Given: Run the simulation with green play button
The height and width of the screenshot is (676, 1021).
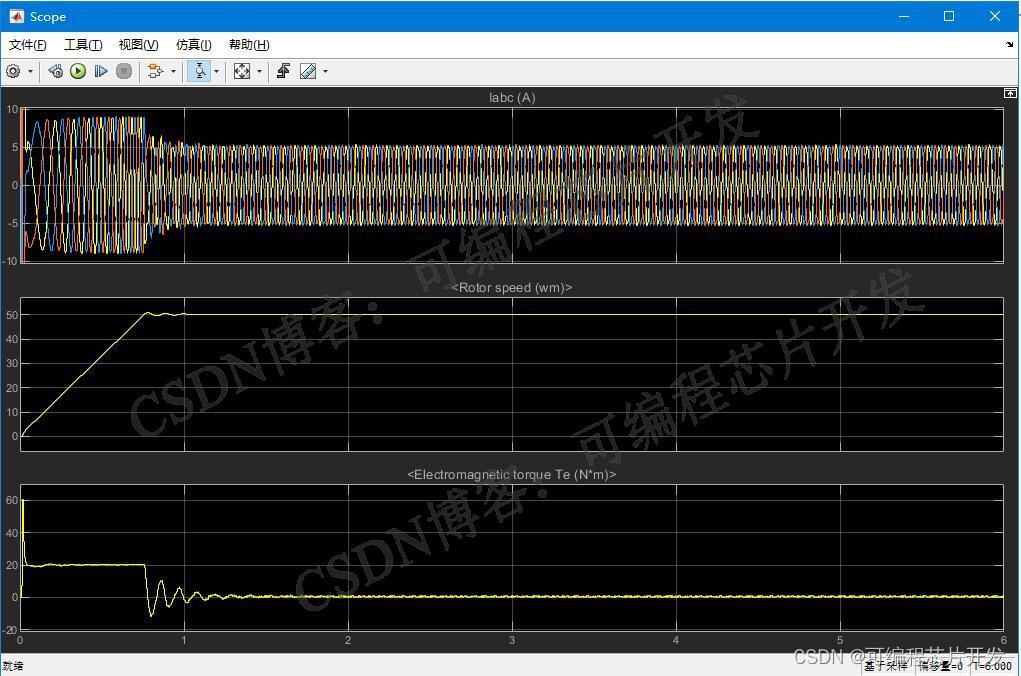Looking at the screenshot, I should 78,71.
